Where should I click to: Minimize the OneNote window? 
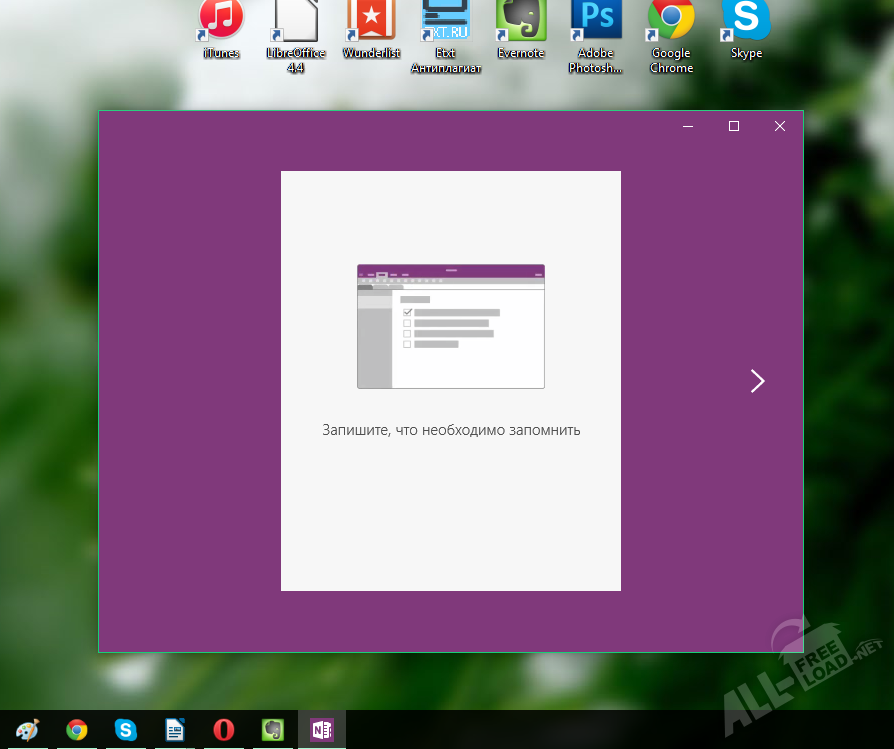coord(687,127)
